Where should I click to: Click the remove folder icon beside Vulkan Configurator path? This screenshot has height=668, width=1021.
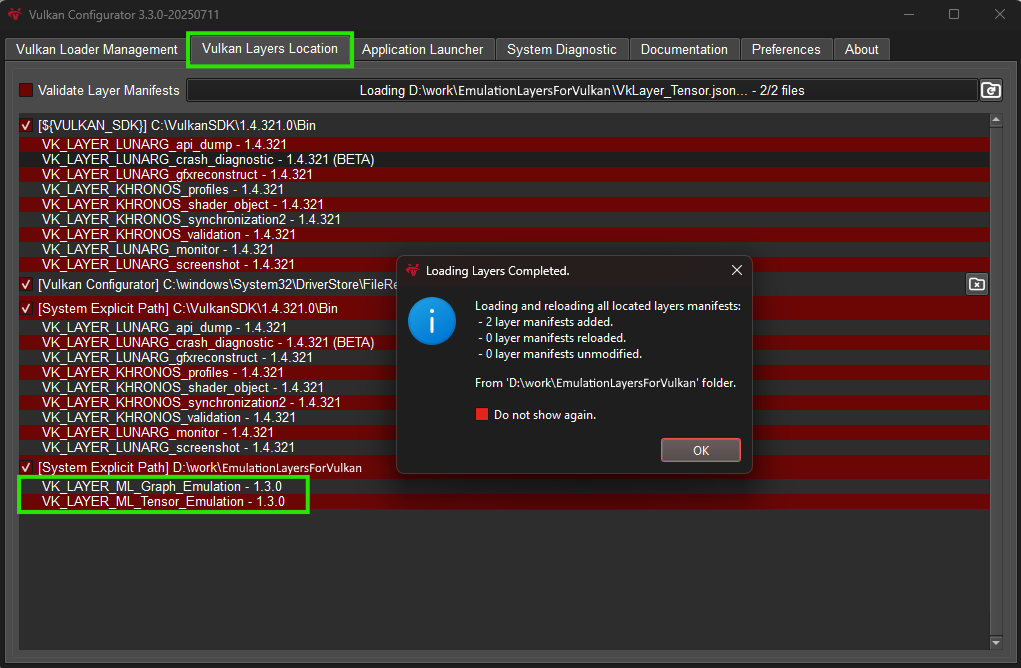point(977,284)
